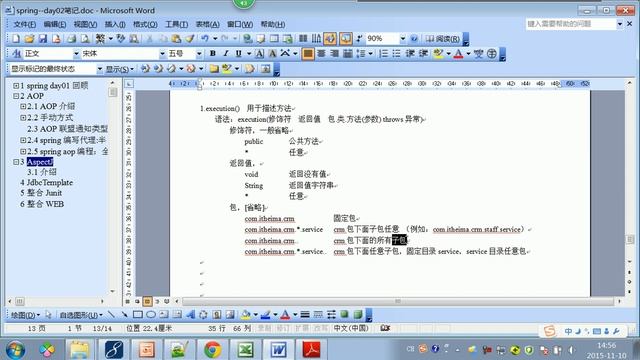Toggle underline formatting
Viewport: 640px width, 360px height.
coord(239,53)
